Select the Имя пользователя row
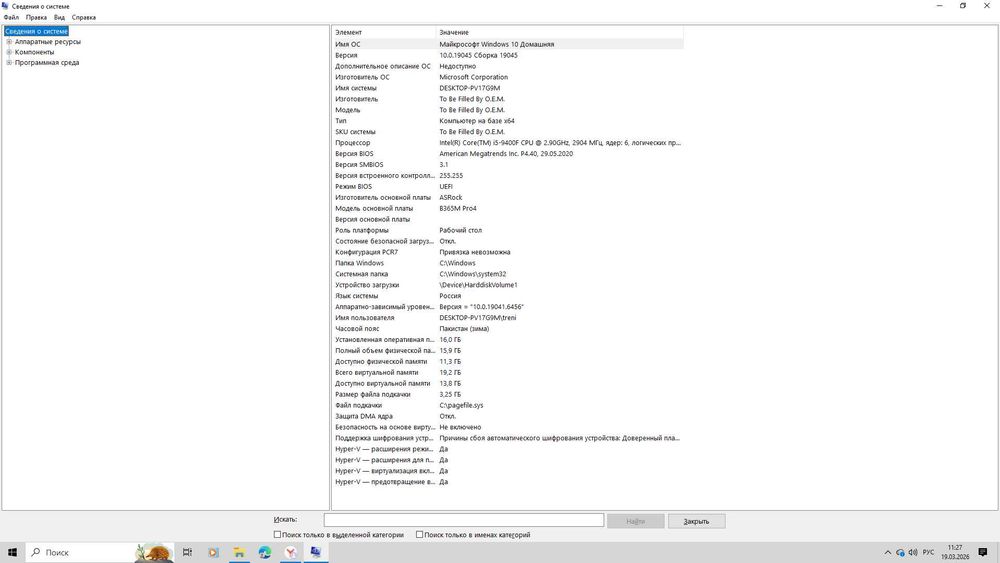Screen dimensions: 1000x563 (x=508, y=318)
